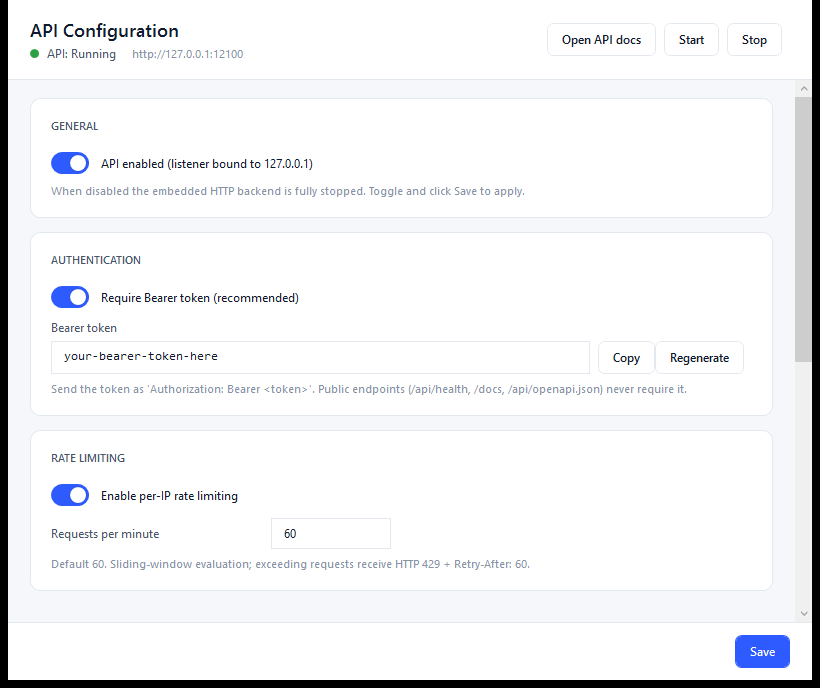
Task: Toggle per-IP rate limiting switch
Action: pos(70,495)
